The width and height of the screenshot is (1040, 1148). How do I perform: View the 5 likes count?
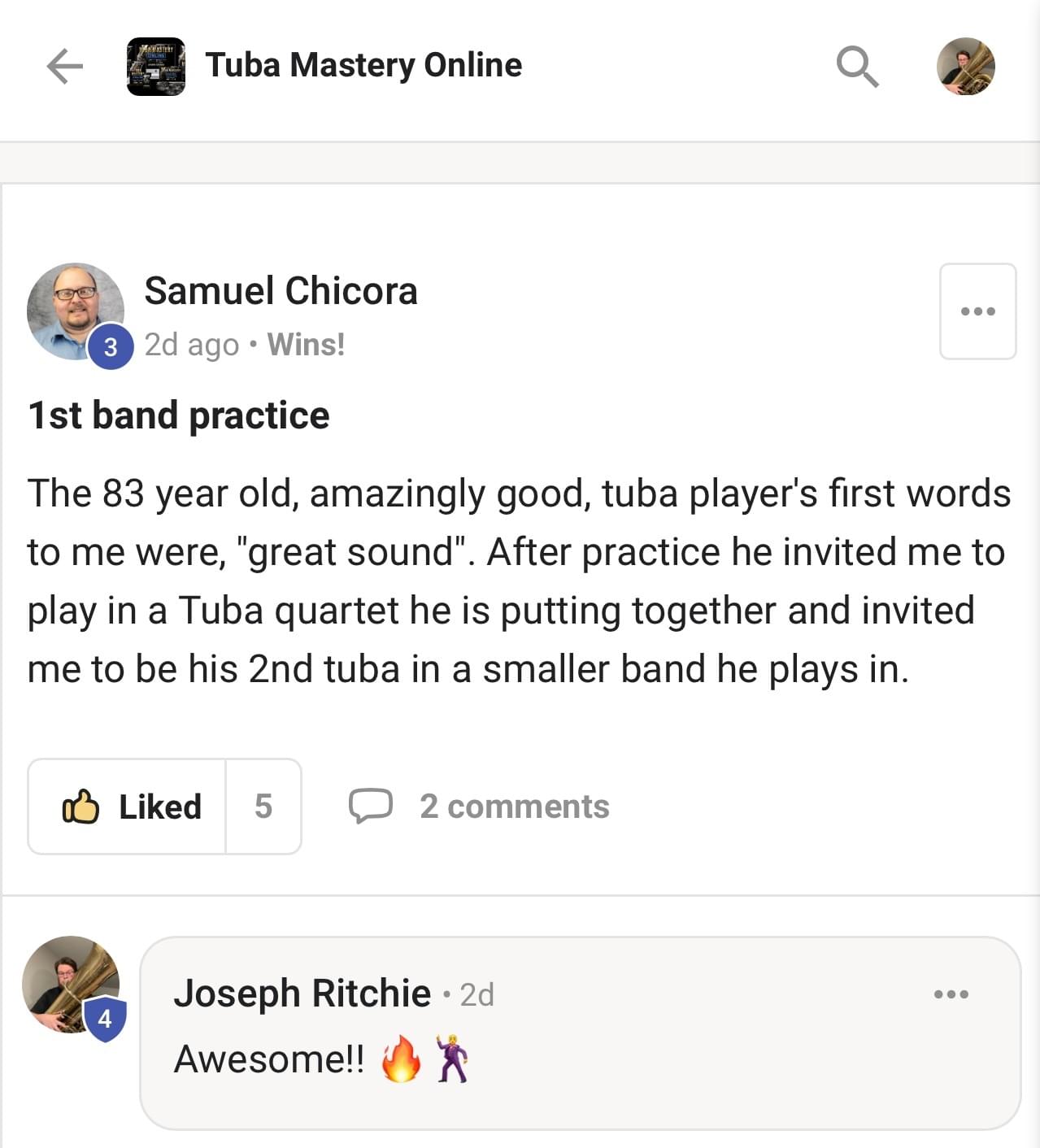(x=263, y=807)
